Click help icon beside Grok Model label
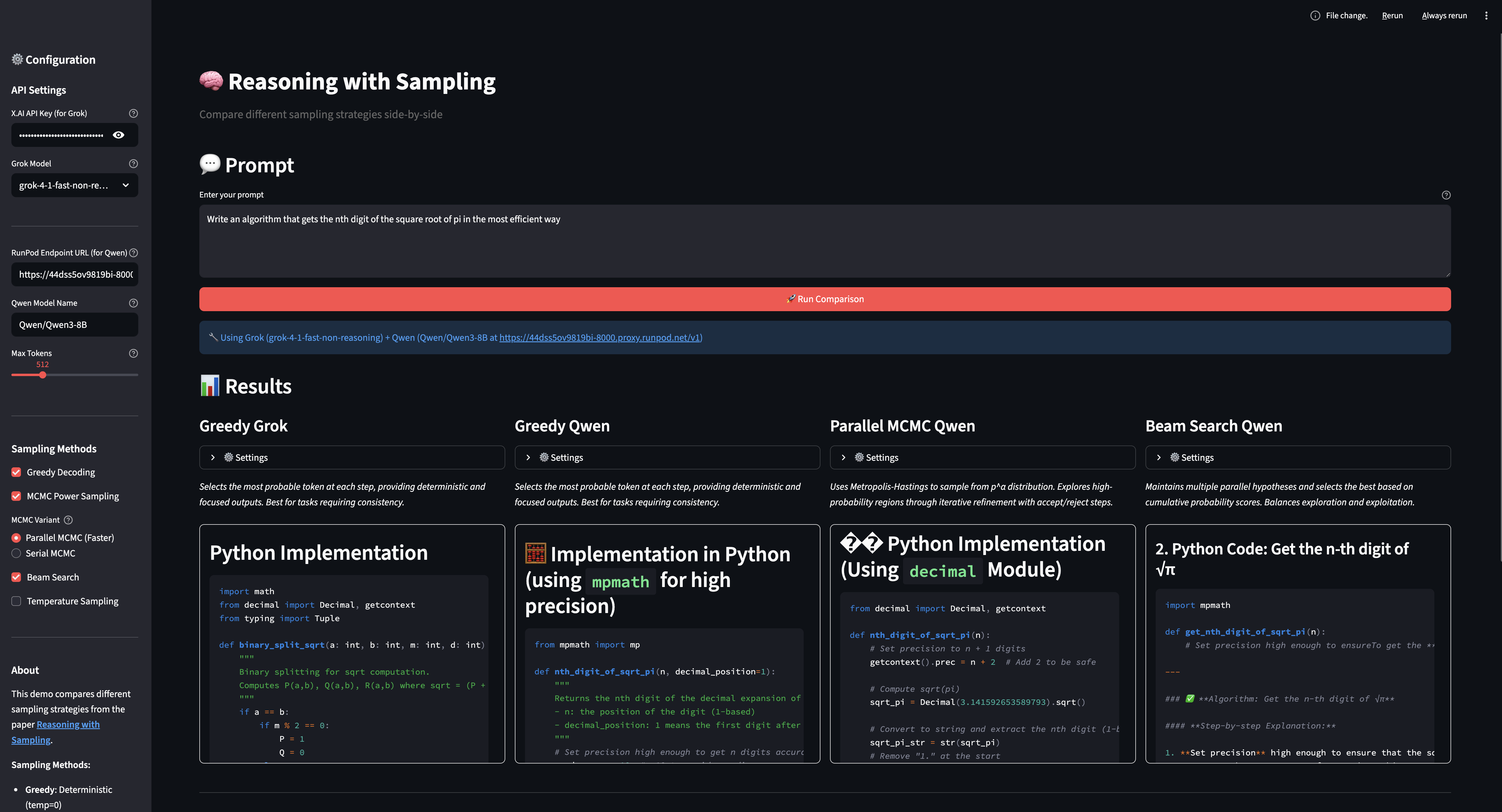1502x812 pixels. tap(133, 164)
